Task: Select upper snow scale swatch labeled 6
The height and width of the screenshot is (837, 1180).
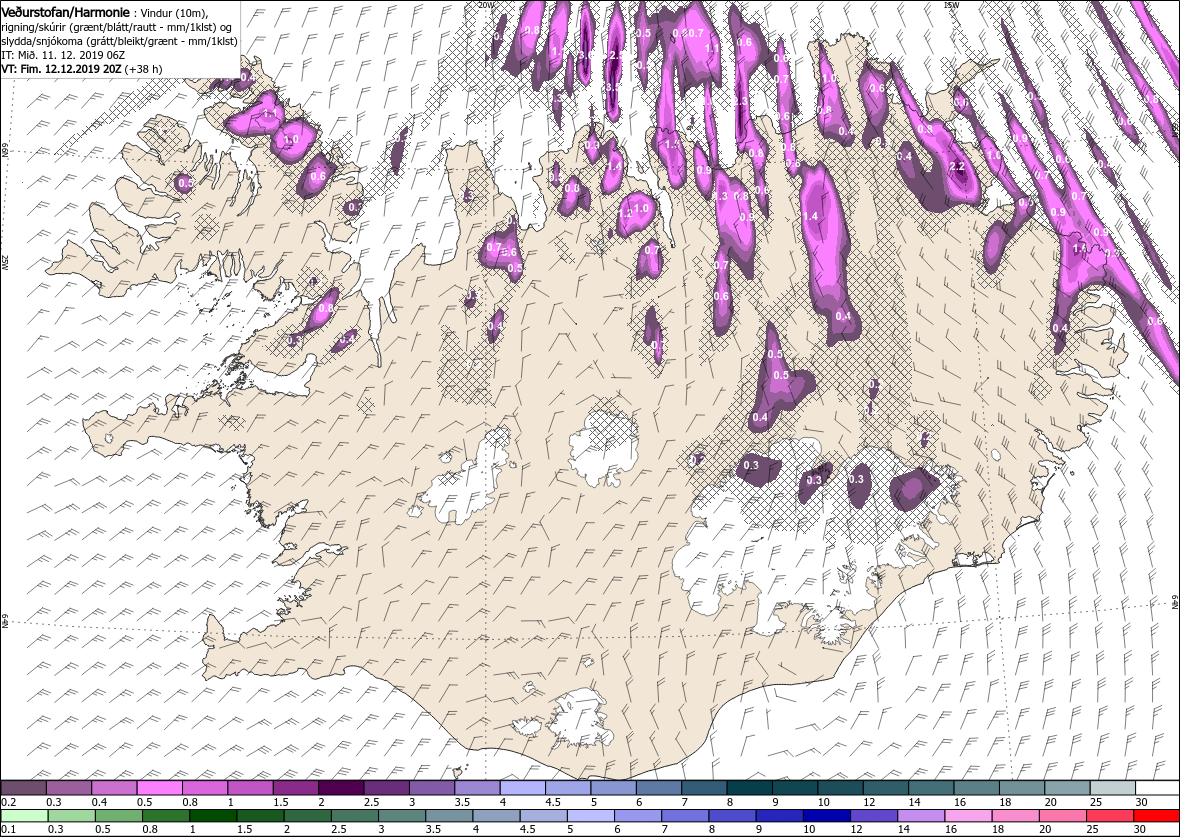Action: pyautogui.click(x=658, y=787)
